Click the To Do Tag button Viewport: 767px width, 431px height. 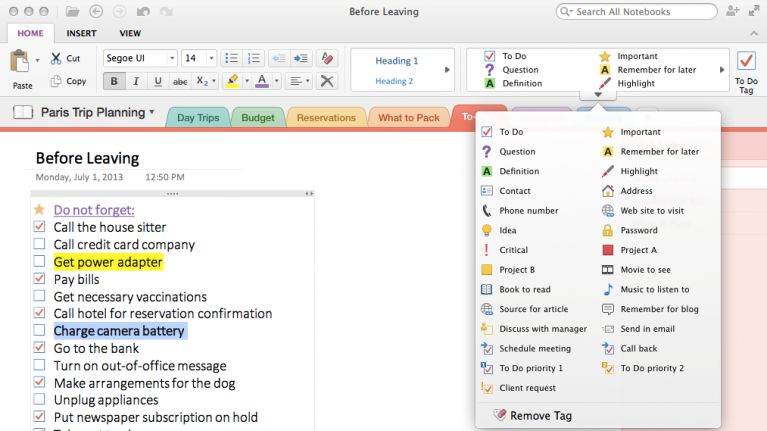tap(746, 70)
